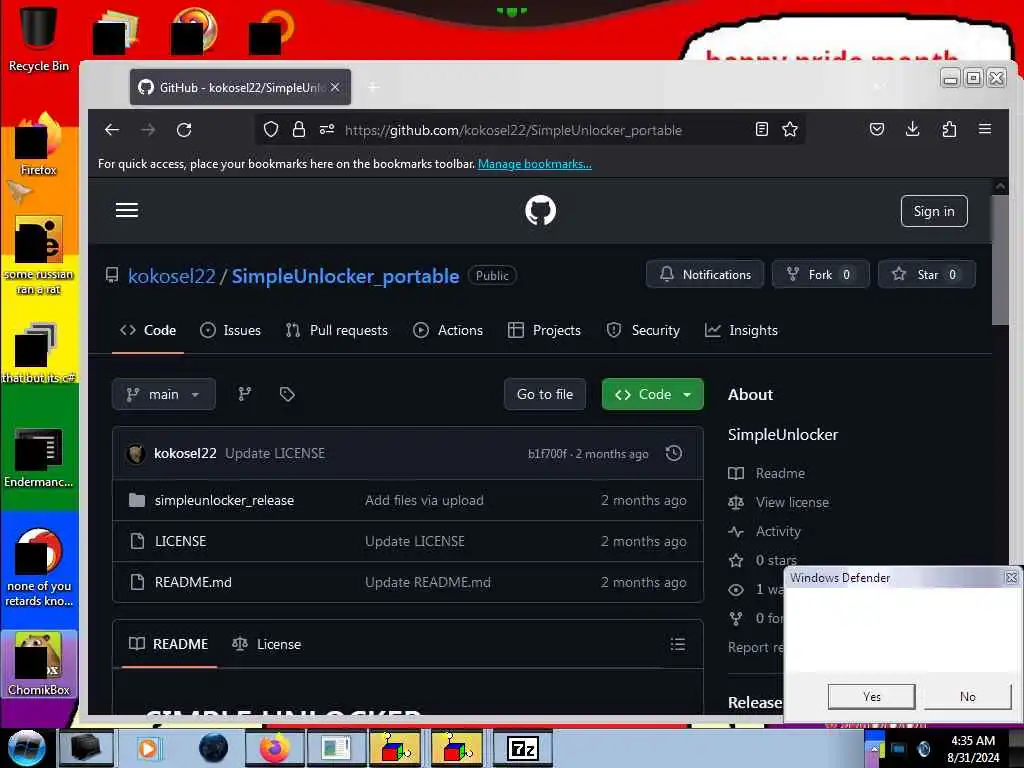Select the README tab in file viewer
The image size is (1024, 768).
point(168,645)
